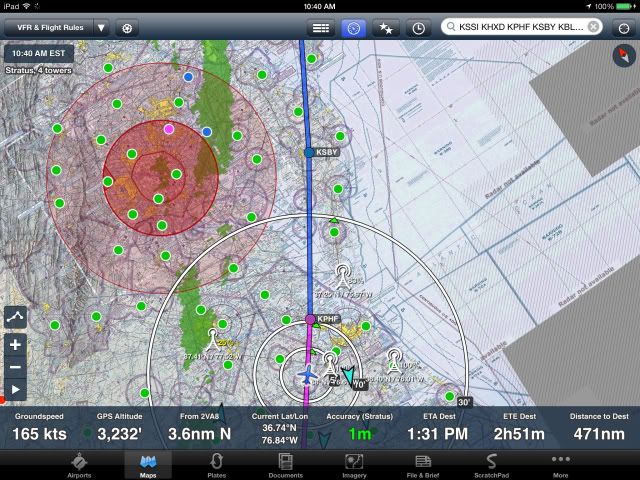Open the ScratchPad tab

[491, 463]
